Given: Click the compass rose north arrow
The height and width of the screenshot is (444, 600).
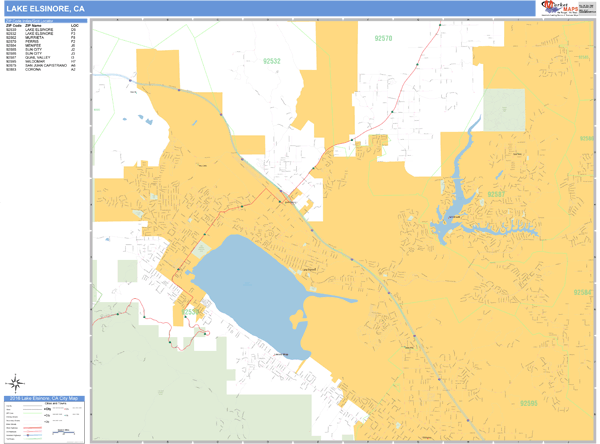Looking at the screenshot, I should 17,382.
